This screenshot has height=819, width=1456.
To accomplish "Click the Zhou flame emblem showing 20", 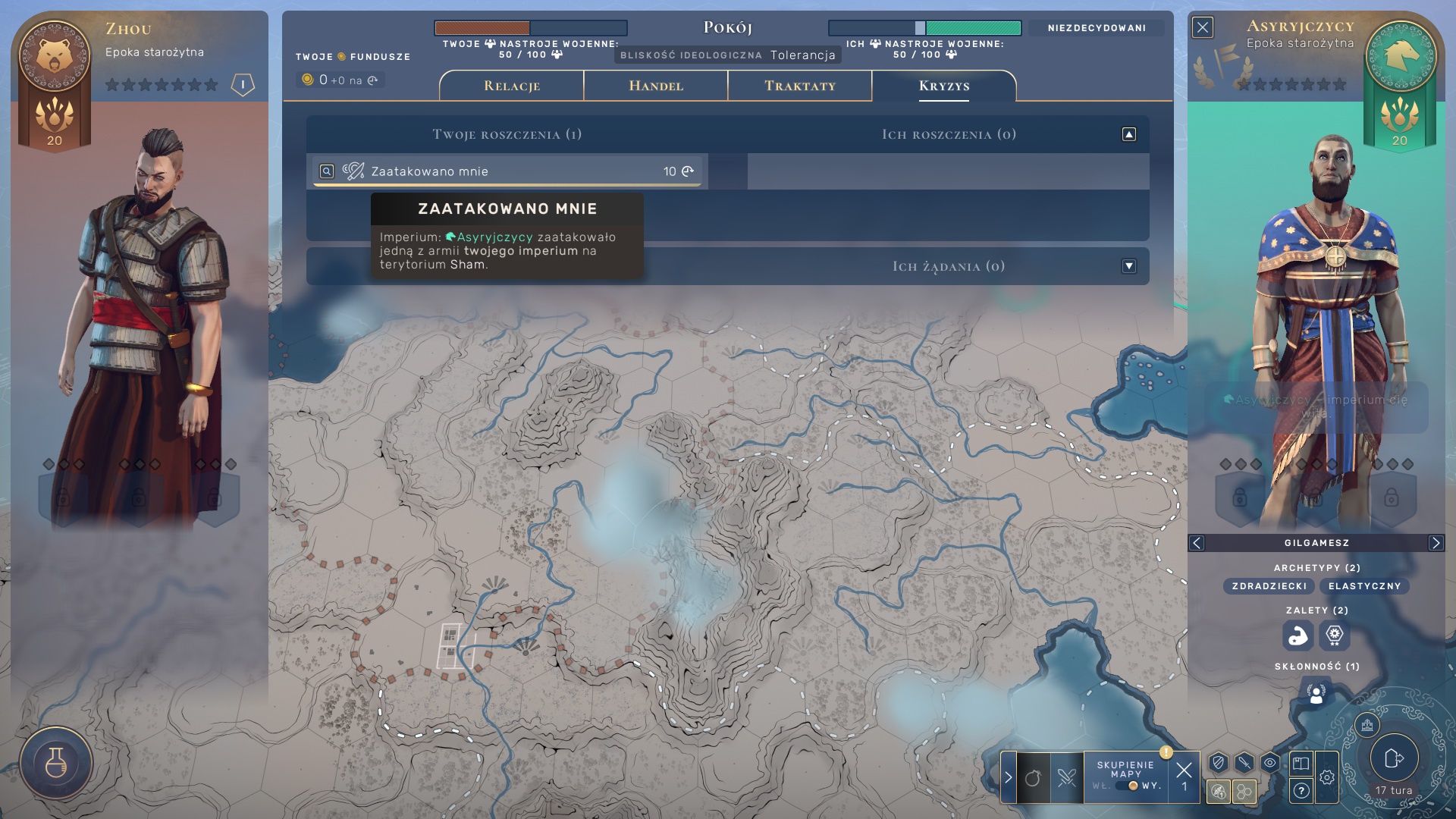I will (x=55, y=121).
